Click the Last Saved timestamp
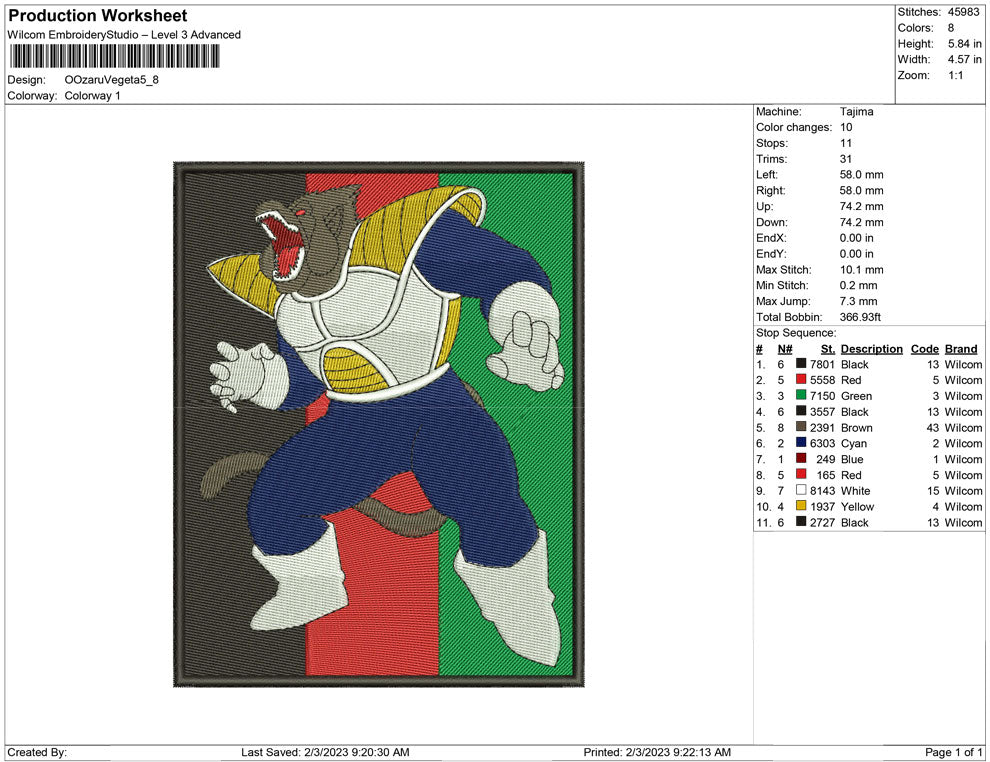 325,753
